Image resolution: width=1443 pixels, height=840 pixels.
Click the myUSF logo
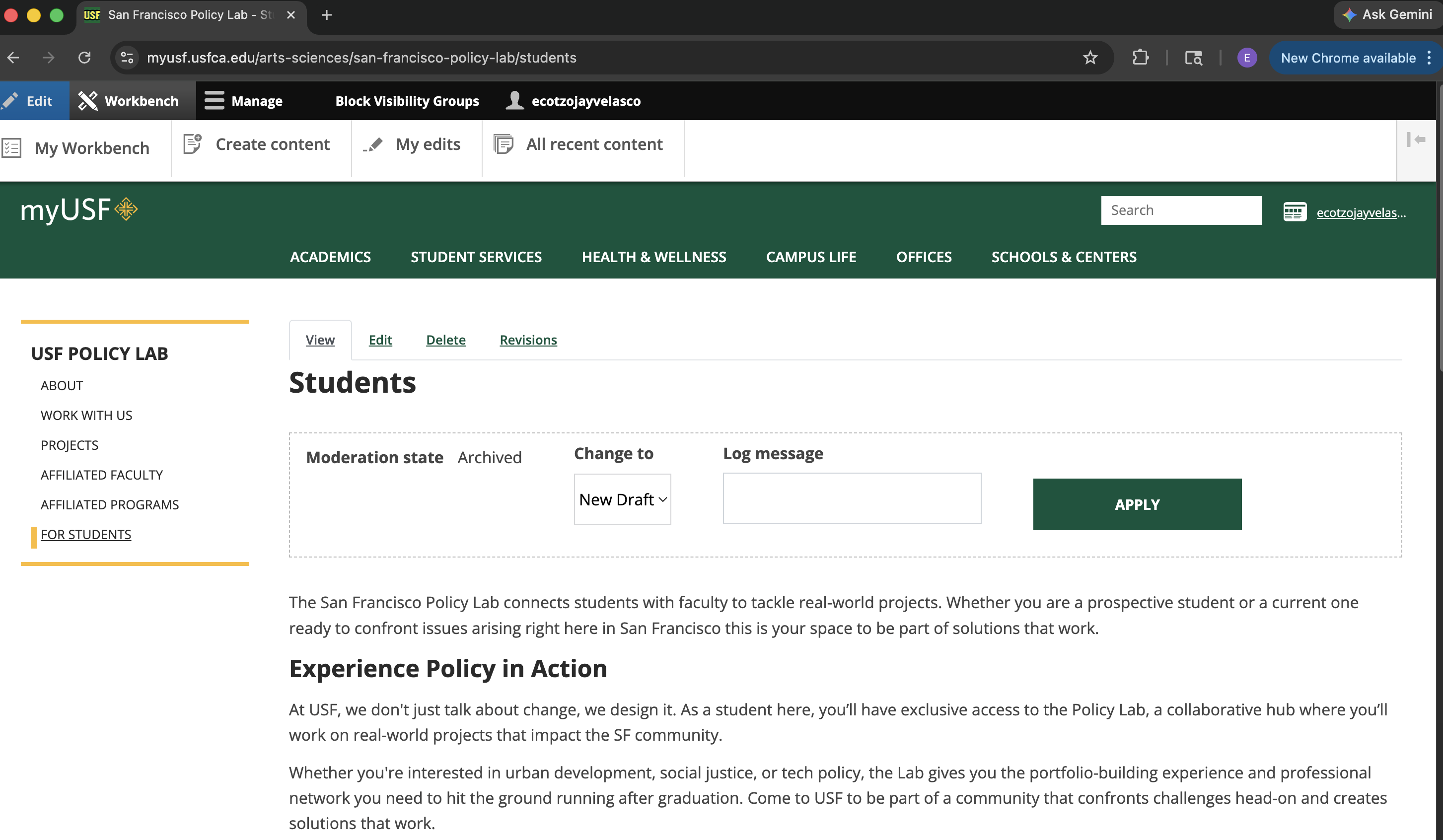(x=79, y=210)
